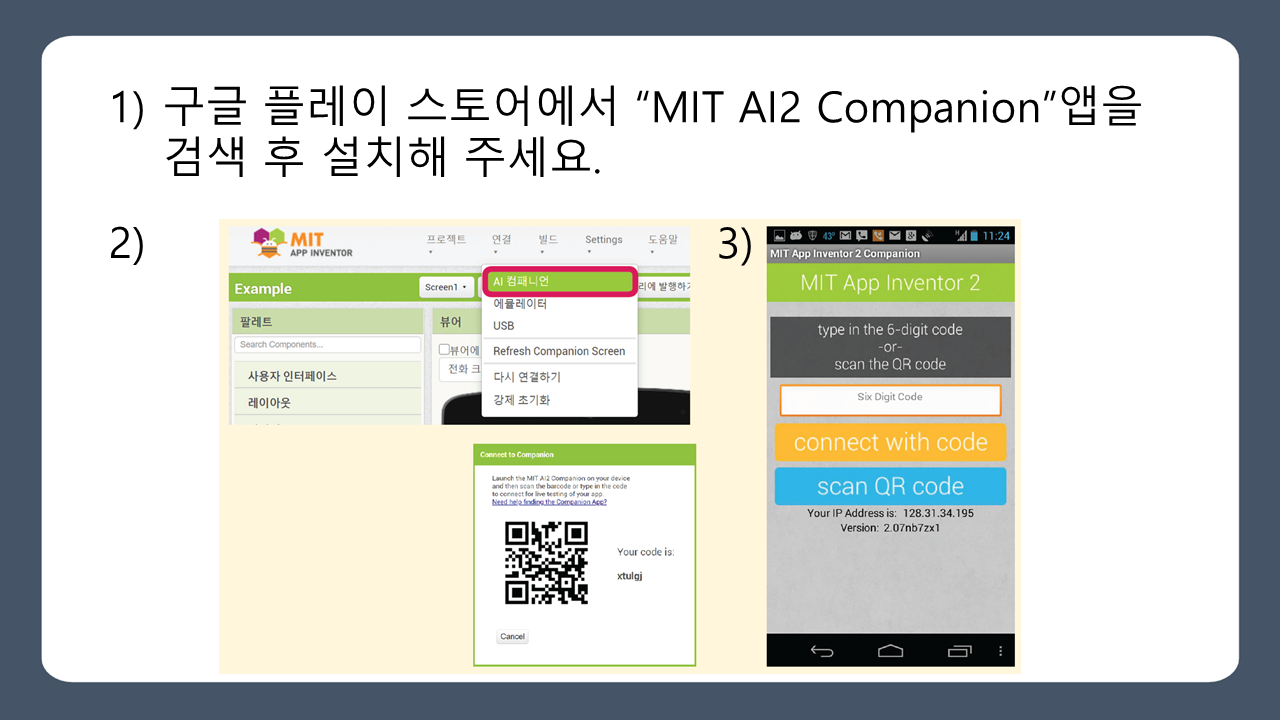Open the 연결 menu
The height and width of the screenshot is (720, 1280).
click(x=501, y=239)
